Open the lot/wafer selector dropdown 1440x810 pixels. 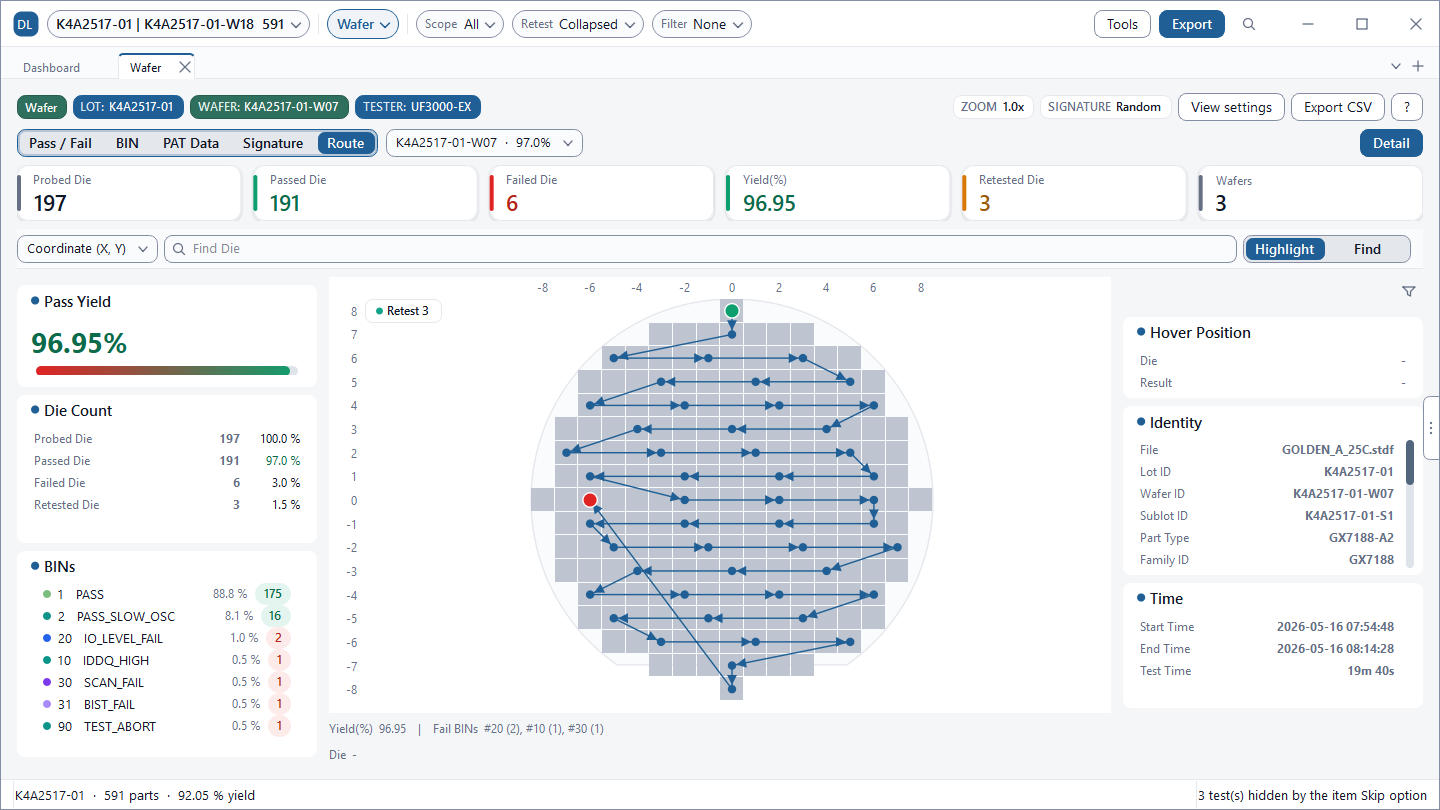(179, 24)
